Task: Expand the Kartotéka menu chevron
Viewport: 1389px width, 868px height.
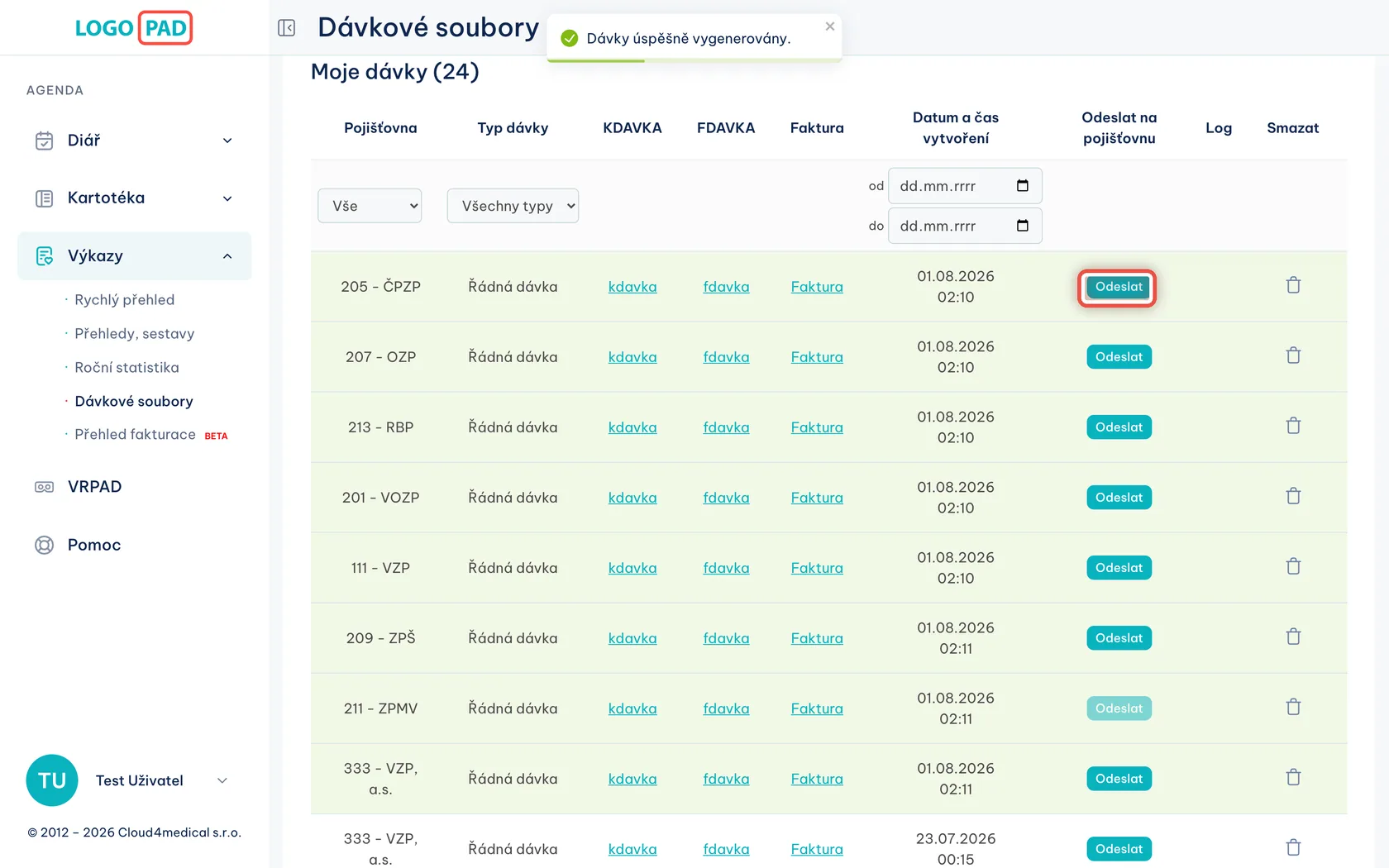Action: [227, 198]
